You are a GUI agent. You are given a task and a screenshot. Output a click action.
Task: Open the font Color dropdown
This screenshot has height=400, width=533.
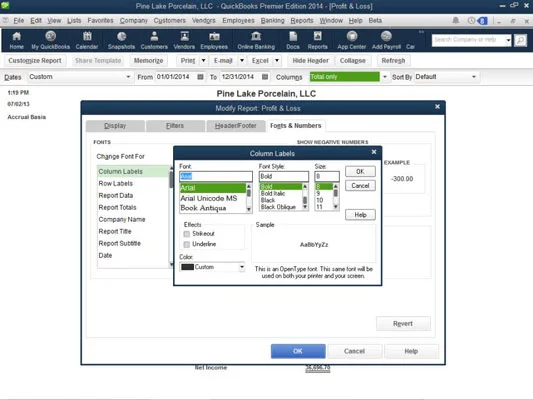click(x=242, y=267)
